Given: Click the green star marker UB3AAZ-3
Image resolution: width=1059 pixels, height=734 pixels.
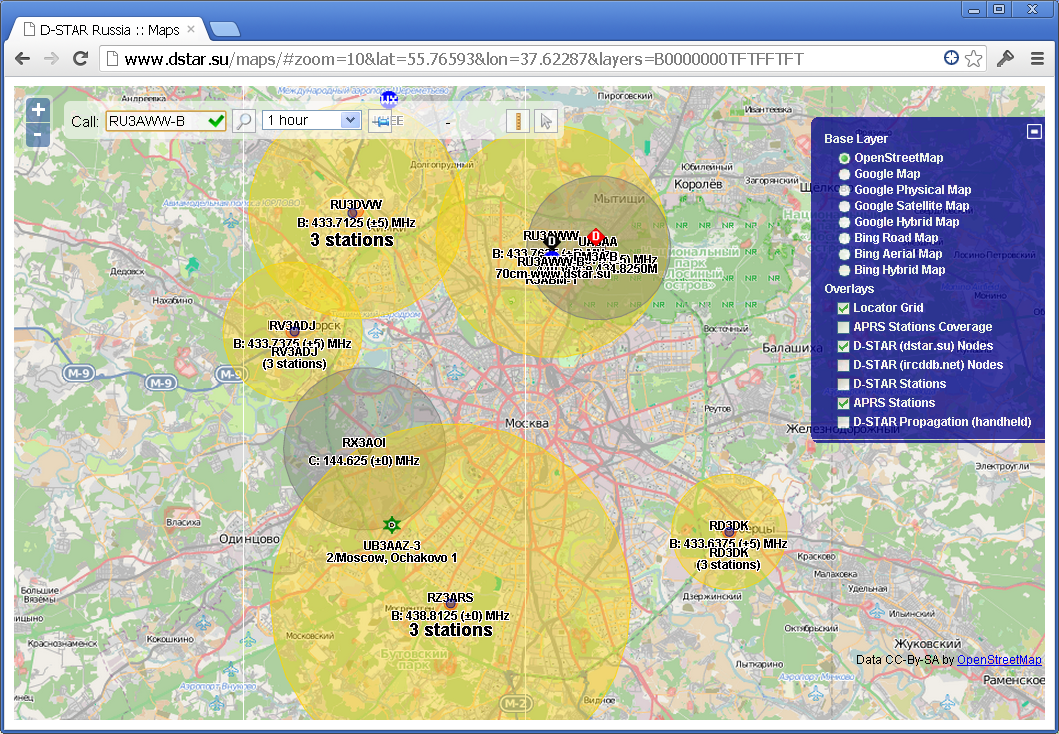Looking at the screenshot, I should pos(392,525).
